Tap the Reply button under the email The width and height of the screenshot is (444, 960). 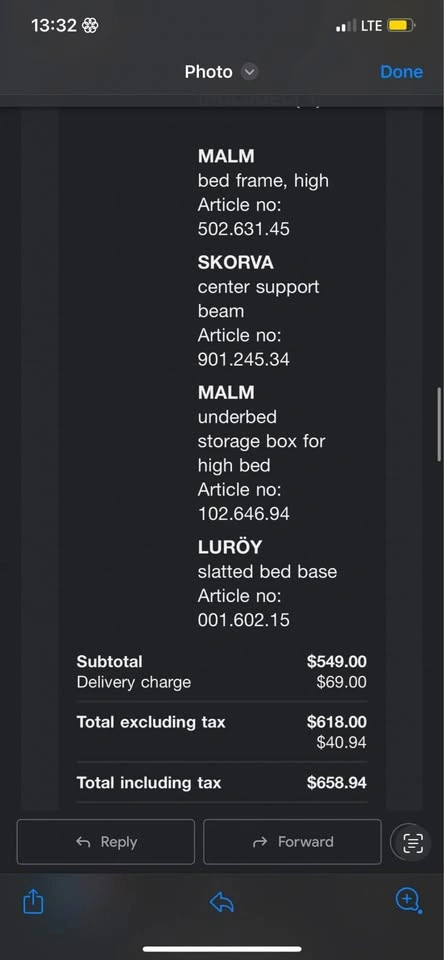tap(106, 842)
